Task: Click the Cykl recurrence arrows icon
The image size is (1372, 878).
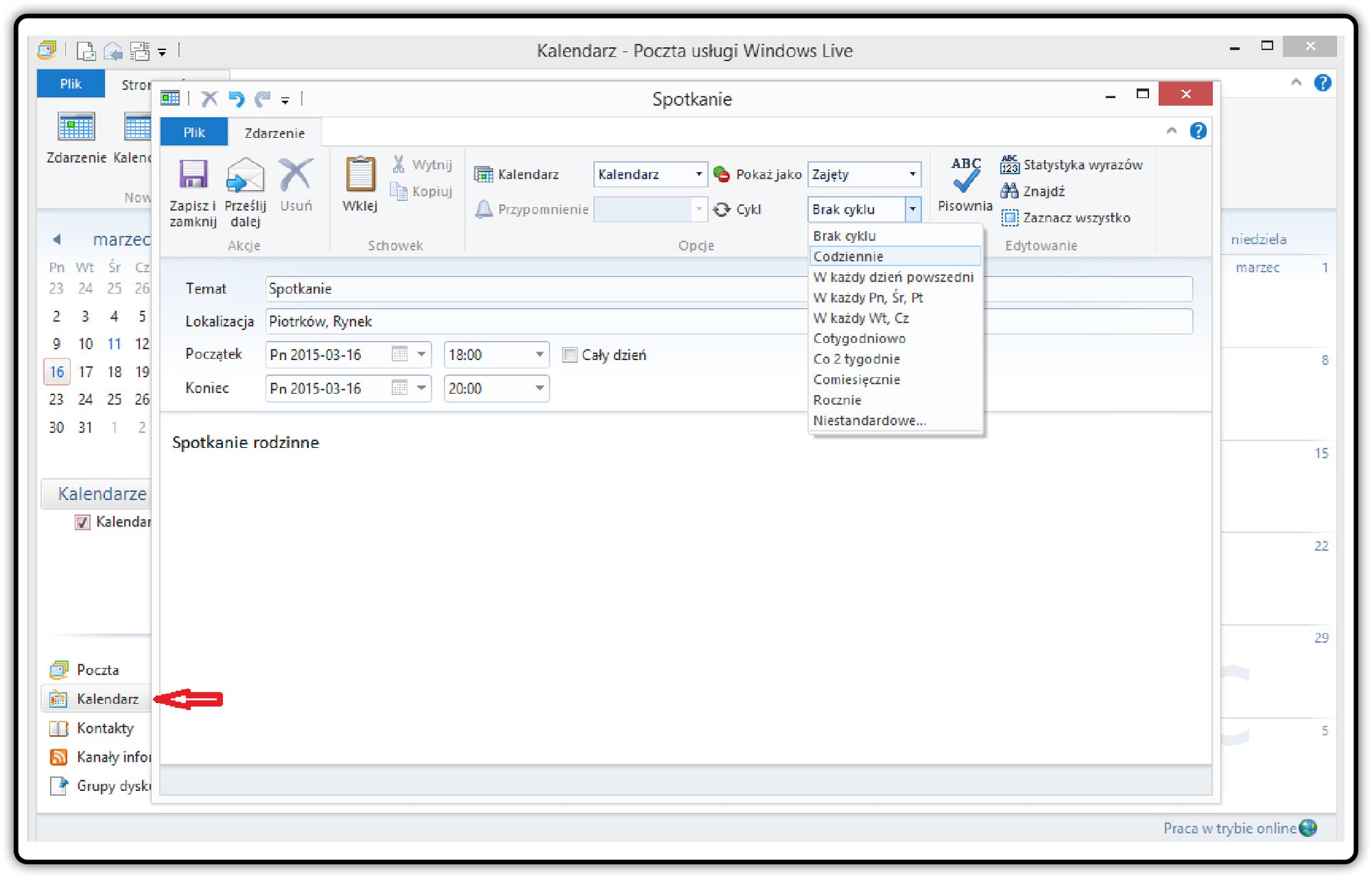Action: click(722, 209)
